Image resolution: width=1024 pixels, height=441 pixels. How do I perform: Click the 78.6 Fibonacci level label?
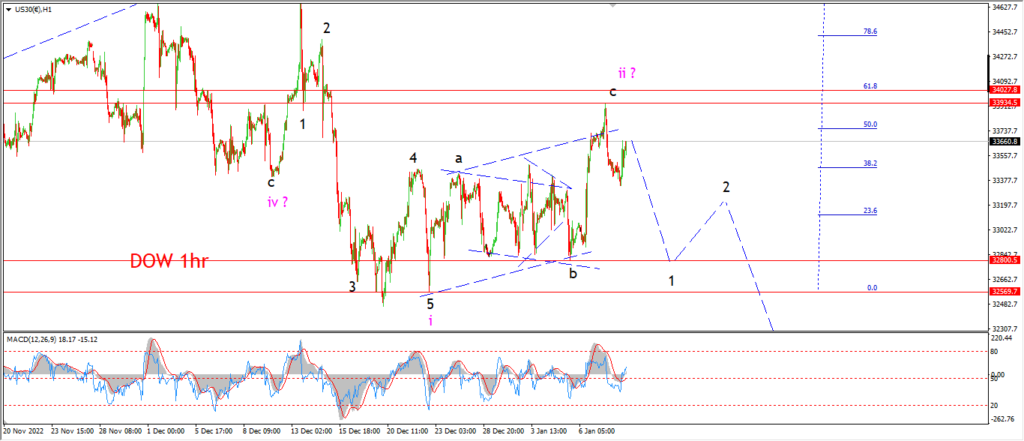(x=870, y=31)
